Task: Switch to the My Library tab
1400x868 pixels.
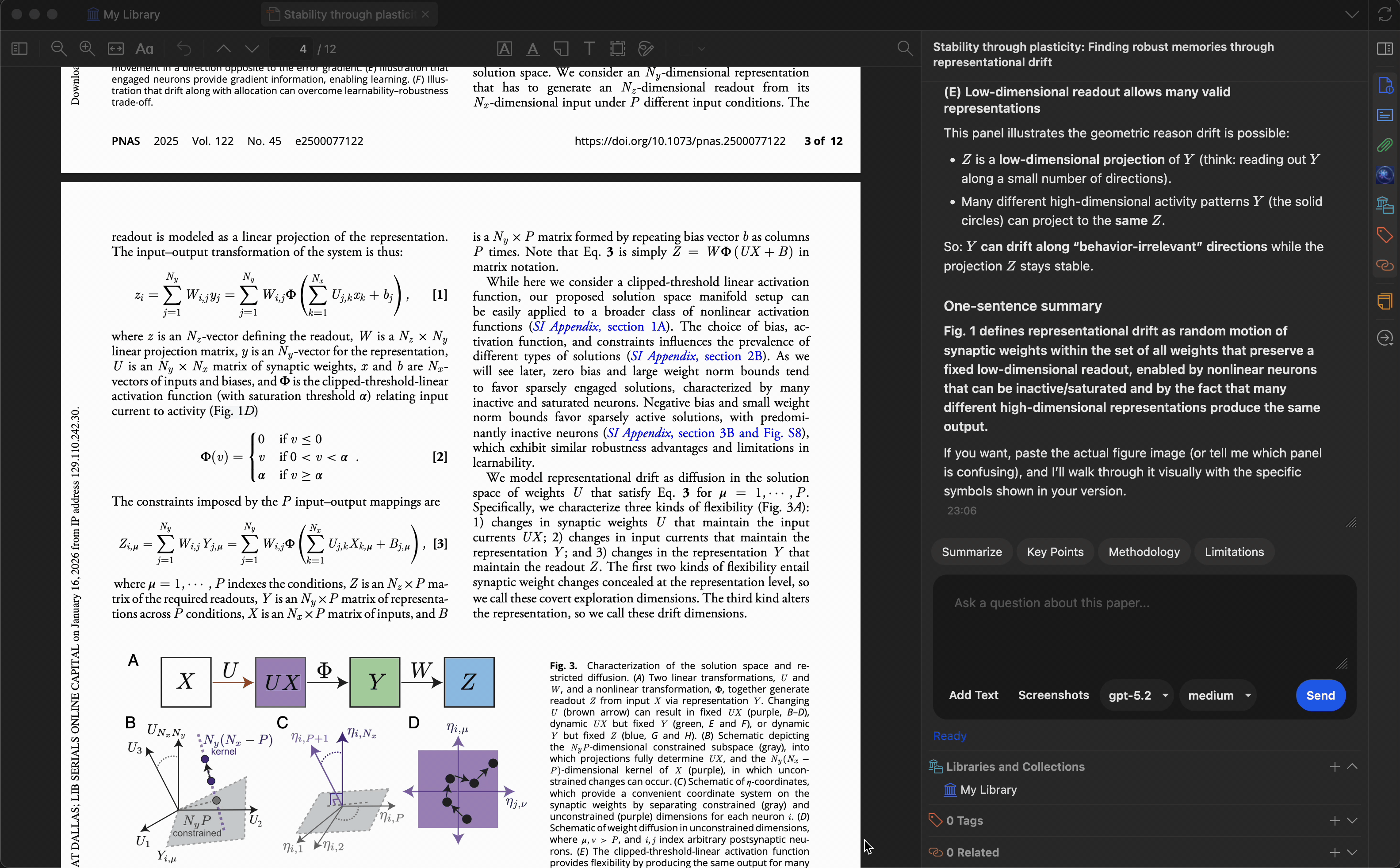Action: pos(123,14)
